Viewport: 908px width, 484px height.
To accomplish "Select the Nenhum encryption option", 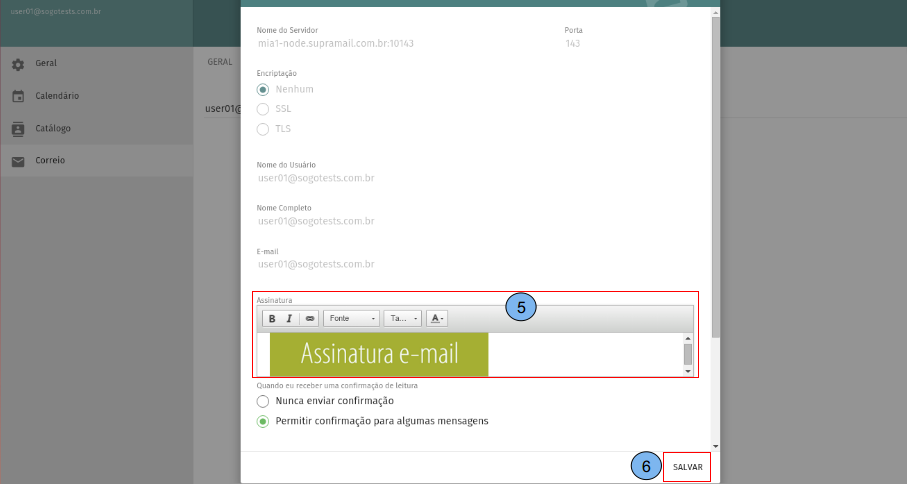I will pos(263,89).
